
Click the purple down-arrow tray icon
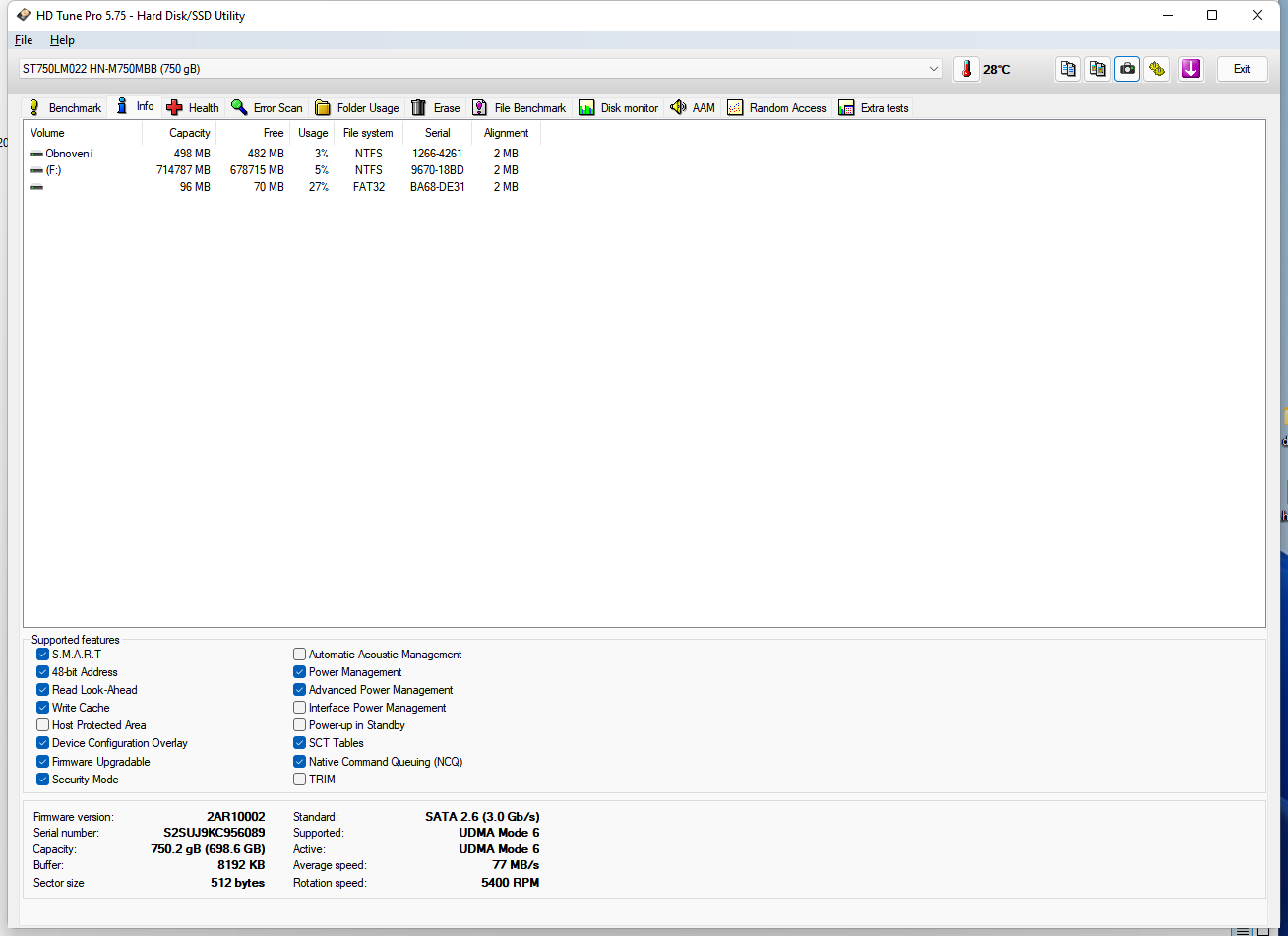click(x=1191, y=69)
